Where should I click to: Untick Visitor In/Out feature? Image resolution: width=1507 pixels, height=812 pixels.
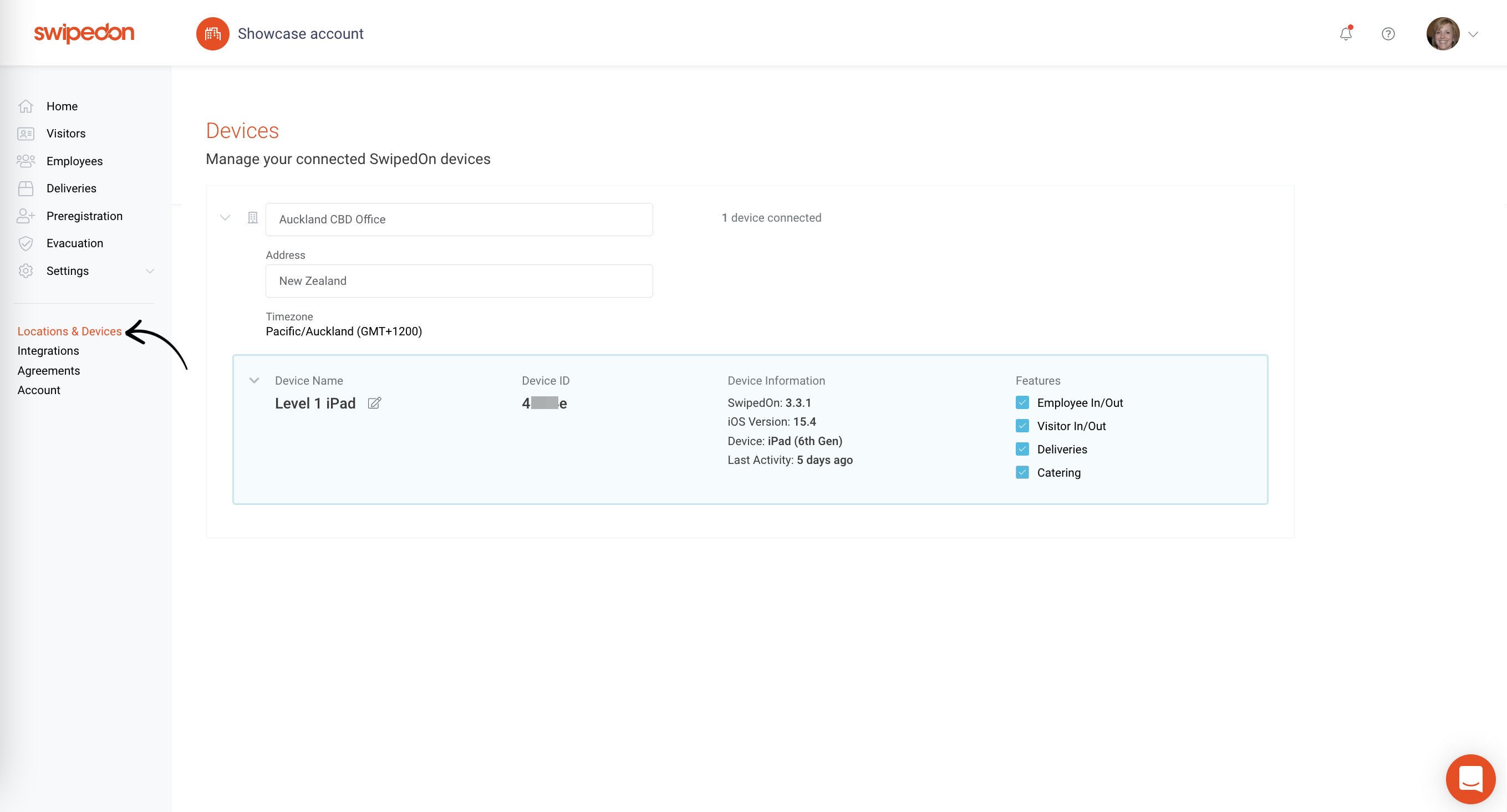pos(1022,426)
